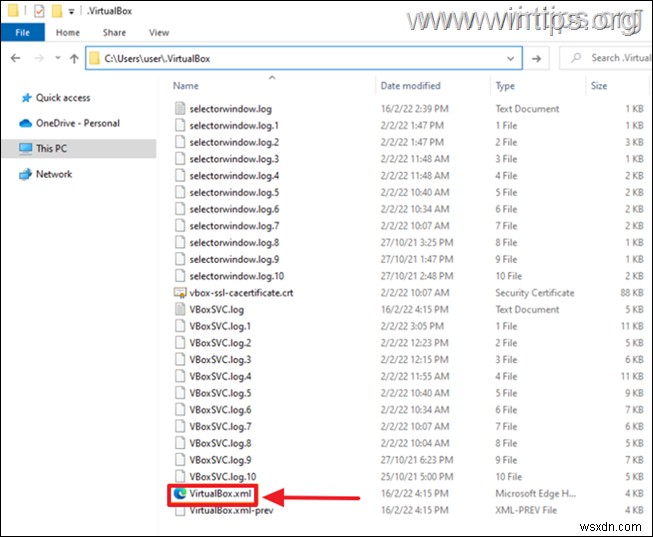Open the Share ribbon tab
Screen dimensions: 653x537
click(x=114, y=32)
